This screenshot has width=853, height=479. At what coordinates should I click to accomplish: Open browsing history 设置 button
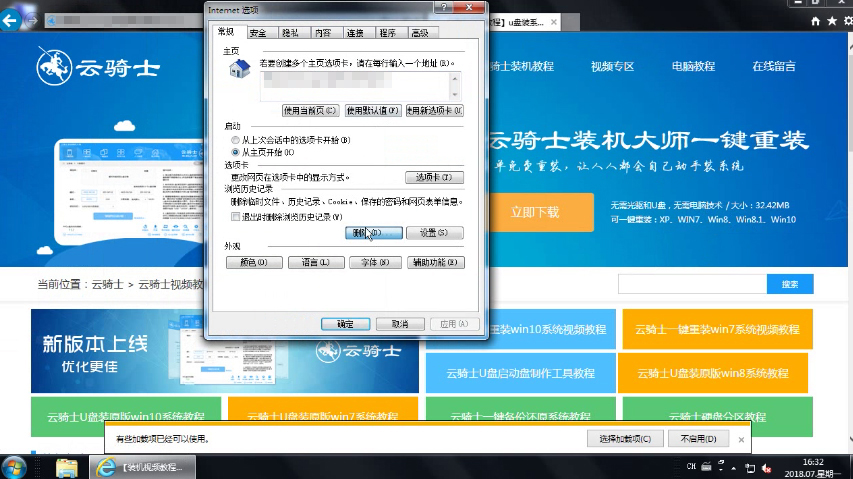[435, 233]
